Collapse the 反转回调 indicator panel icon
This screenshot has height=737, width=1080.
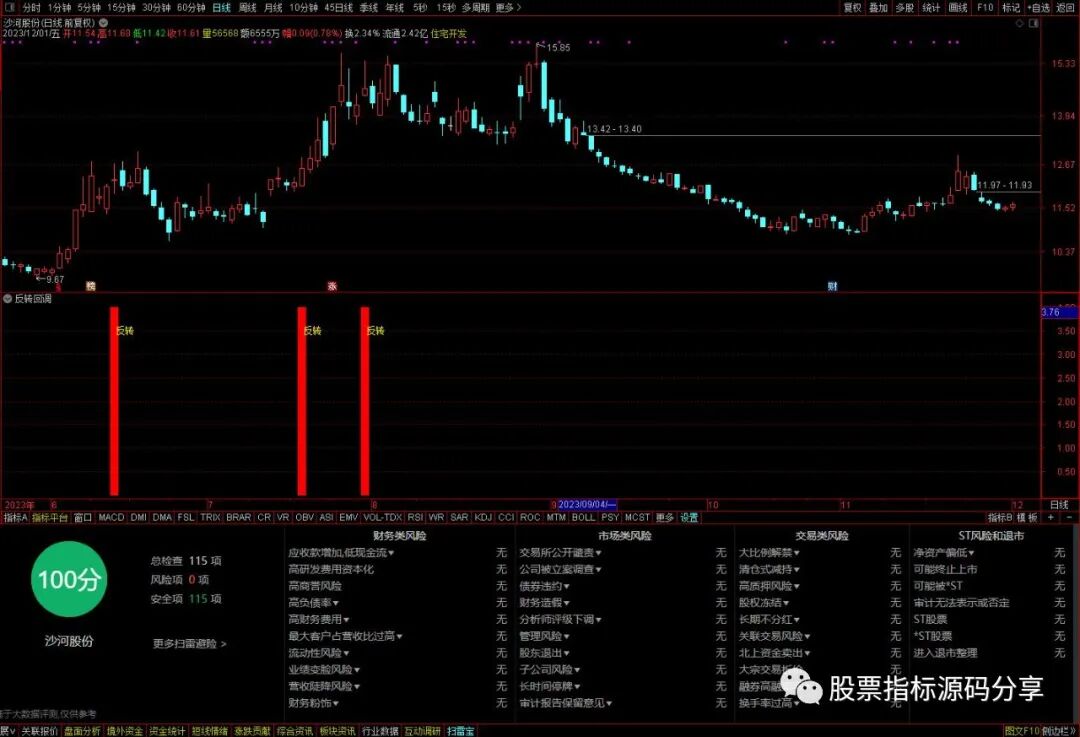point(8,298)
